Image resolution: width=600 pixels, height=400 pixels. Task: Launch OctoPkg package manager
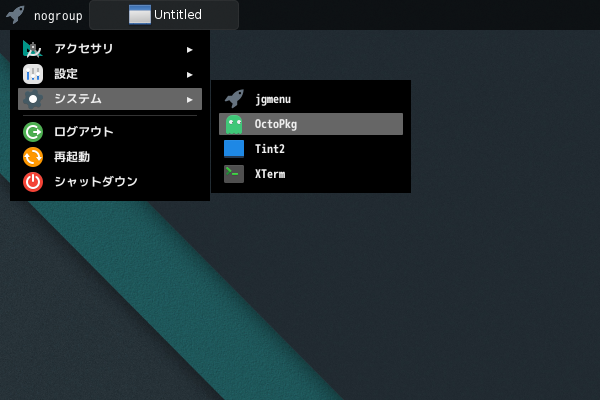(x=311, y=124)
